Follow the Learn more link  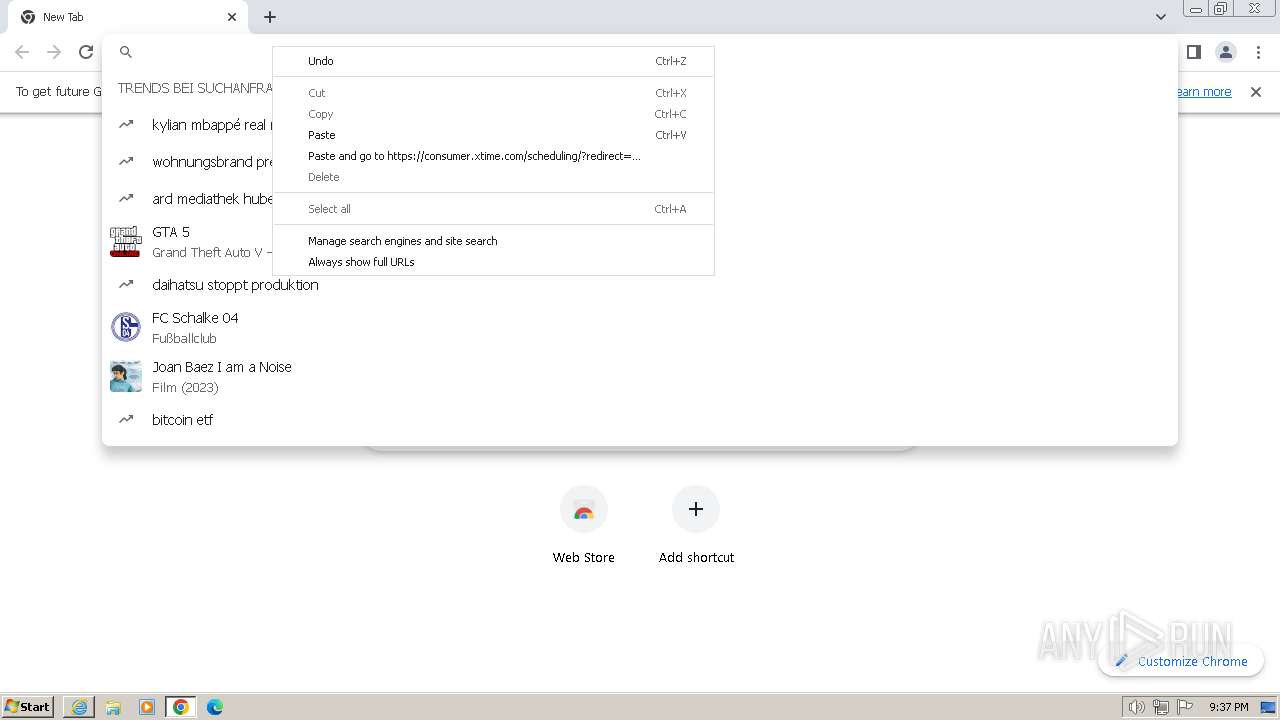[x=1203, y=92]
